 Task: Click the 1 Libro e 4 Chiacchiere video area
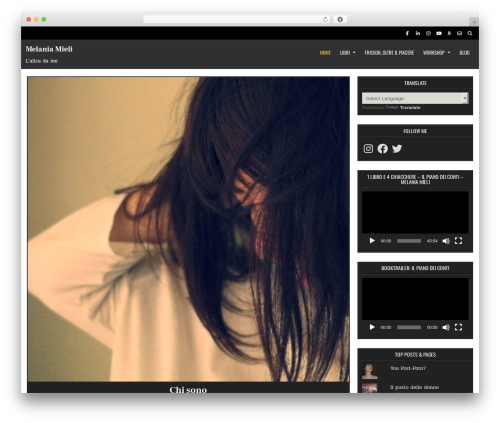click(x=415, y=212)
